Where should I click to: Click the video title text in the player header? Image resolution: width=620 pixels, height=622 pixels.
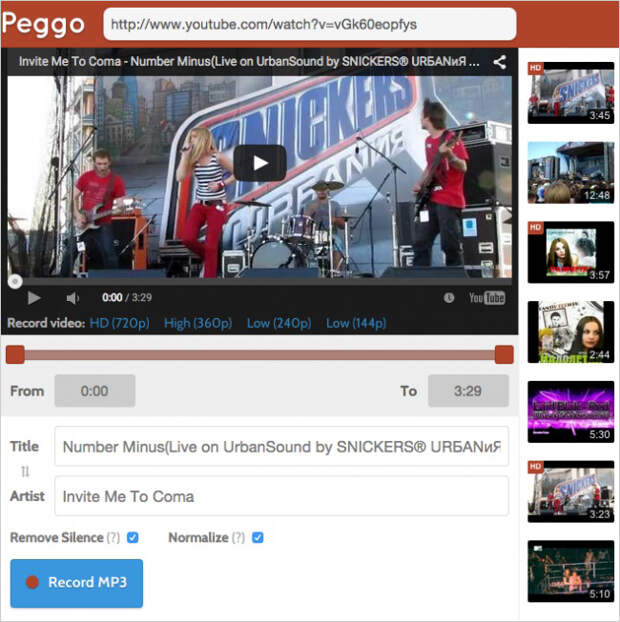coord(249,62)
